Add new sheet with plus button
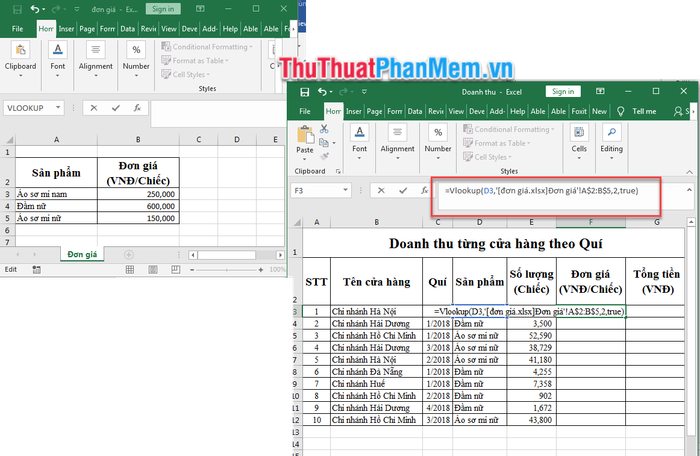Viewport: 700px width, 456px height. pyautogui.click(x=129, y=255)
